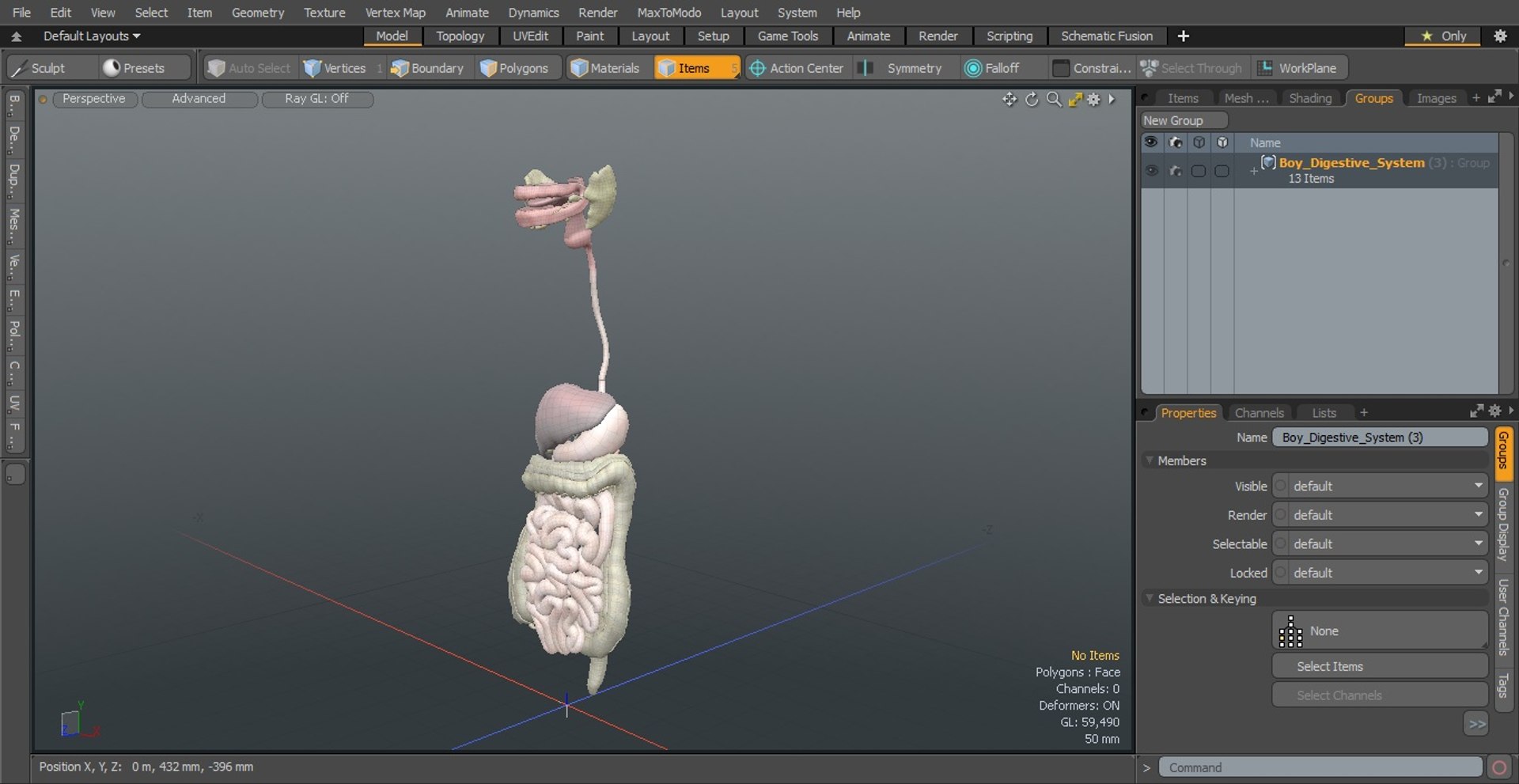This screenshot has width=1519, height=784.
Task: Click the Select Items button
Action: tap(1380, 666)
